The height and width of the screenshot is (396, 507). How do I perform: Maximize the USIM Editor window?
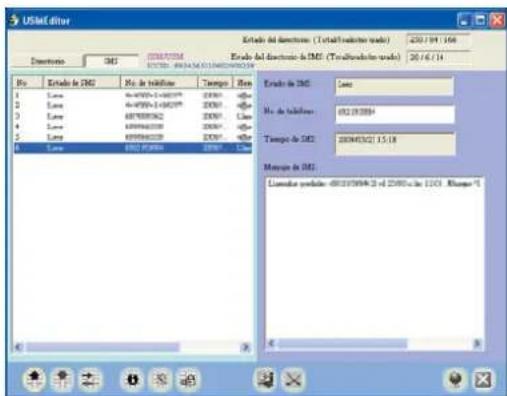point(480,20)
